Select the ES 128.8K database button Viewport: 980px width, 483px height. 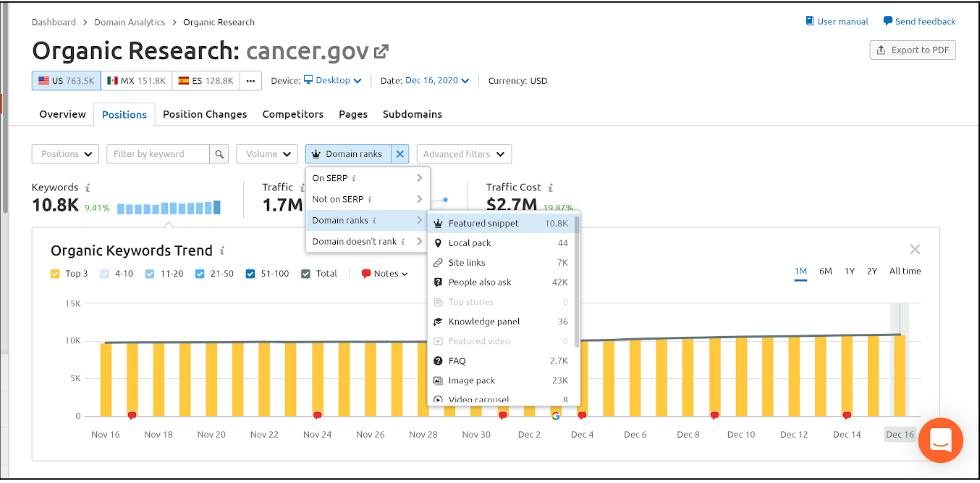point(206,81)
